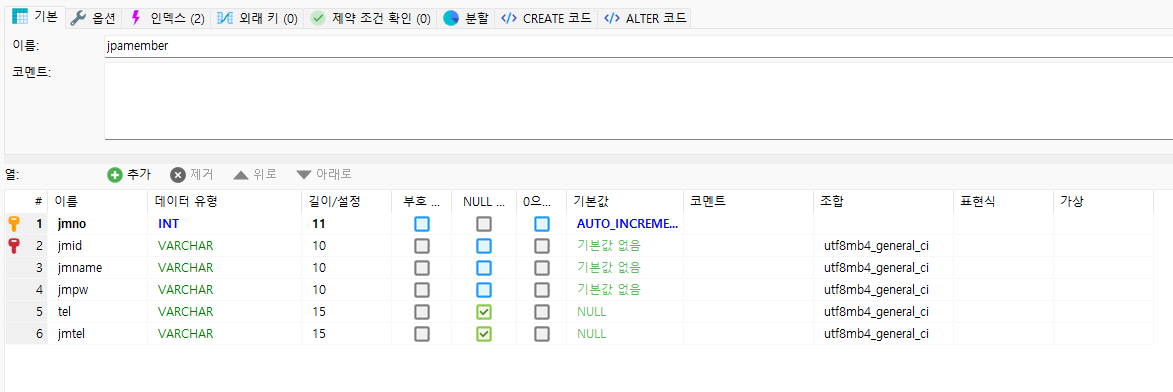
Task: Toggle unsigned checkbox for tel
Action: pos(422,311)
